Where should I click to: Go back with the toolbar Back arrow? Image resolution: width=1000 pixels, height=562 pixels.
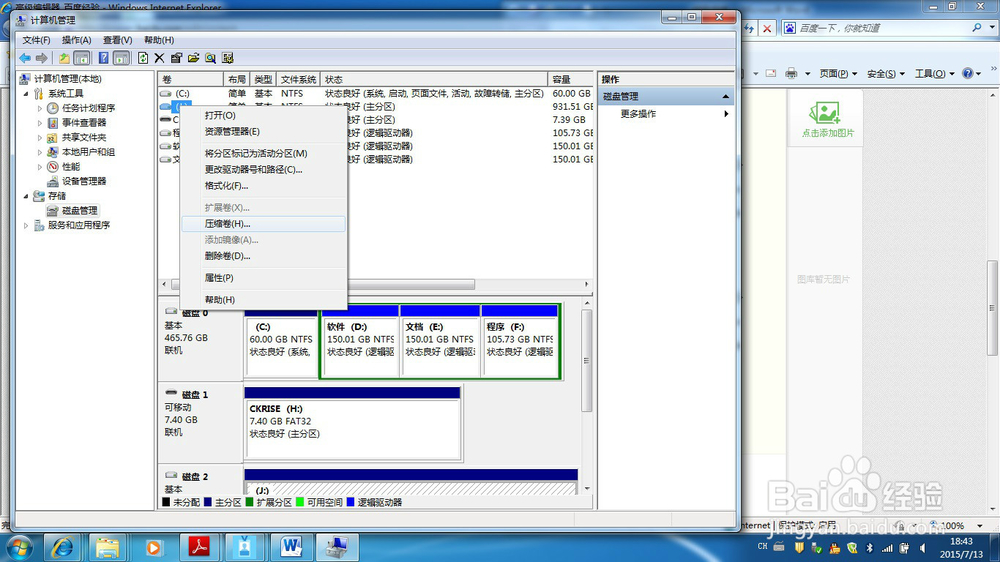pyautogui.click(x=25, y=58)
